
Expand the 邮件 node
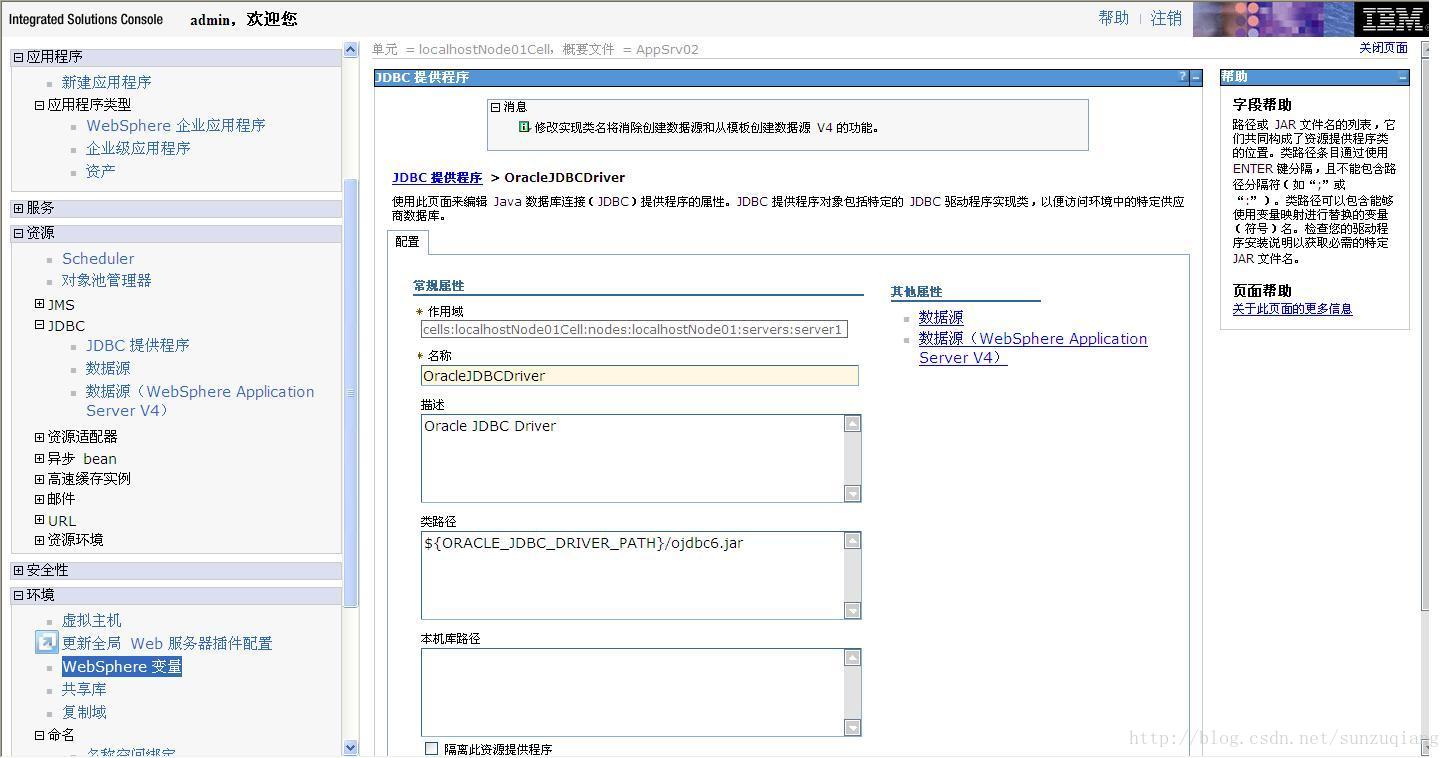coord(39,499)
